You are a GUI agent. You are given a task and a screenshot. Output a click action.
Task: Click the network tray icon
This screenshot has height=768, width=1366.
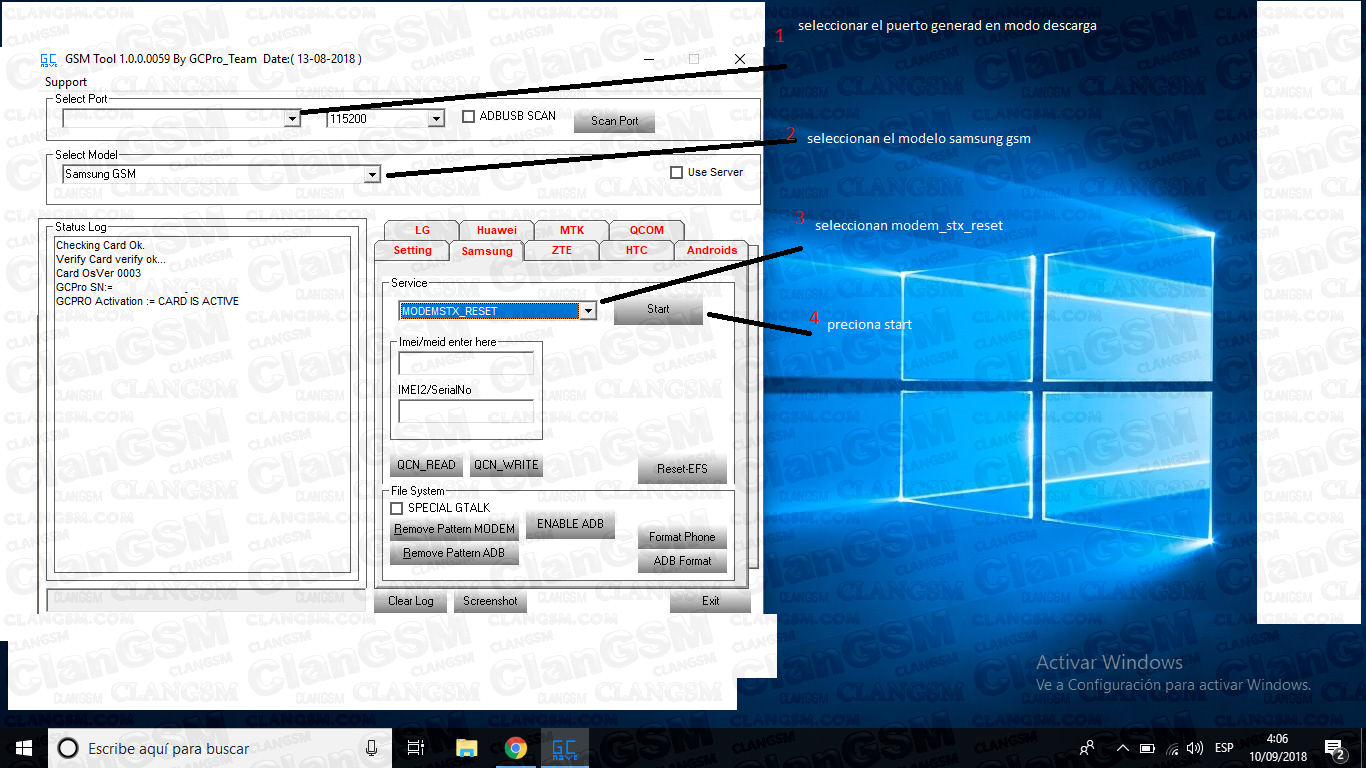tap(1171, 748)
